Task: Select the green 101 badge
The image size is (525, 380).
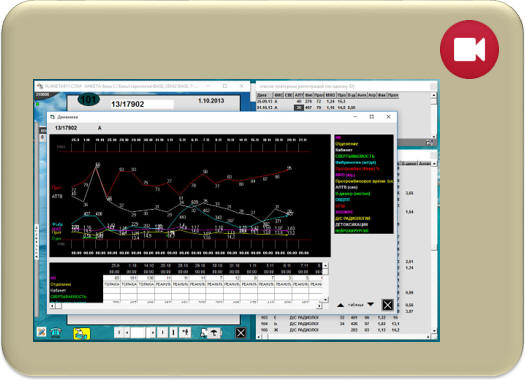Action: click(x=88, y=99)
